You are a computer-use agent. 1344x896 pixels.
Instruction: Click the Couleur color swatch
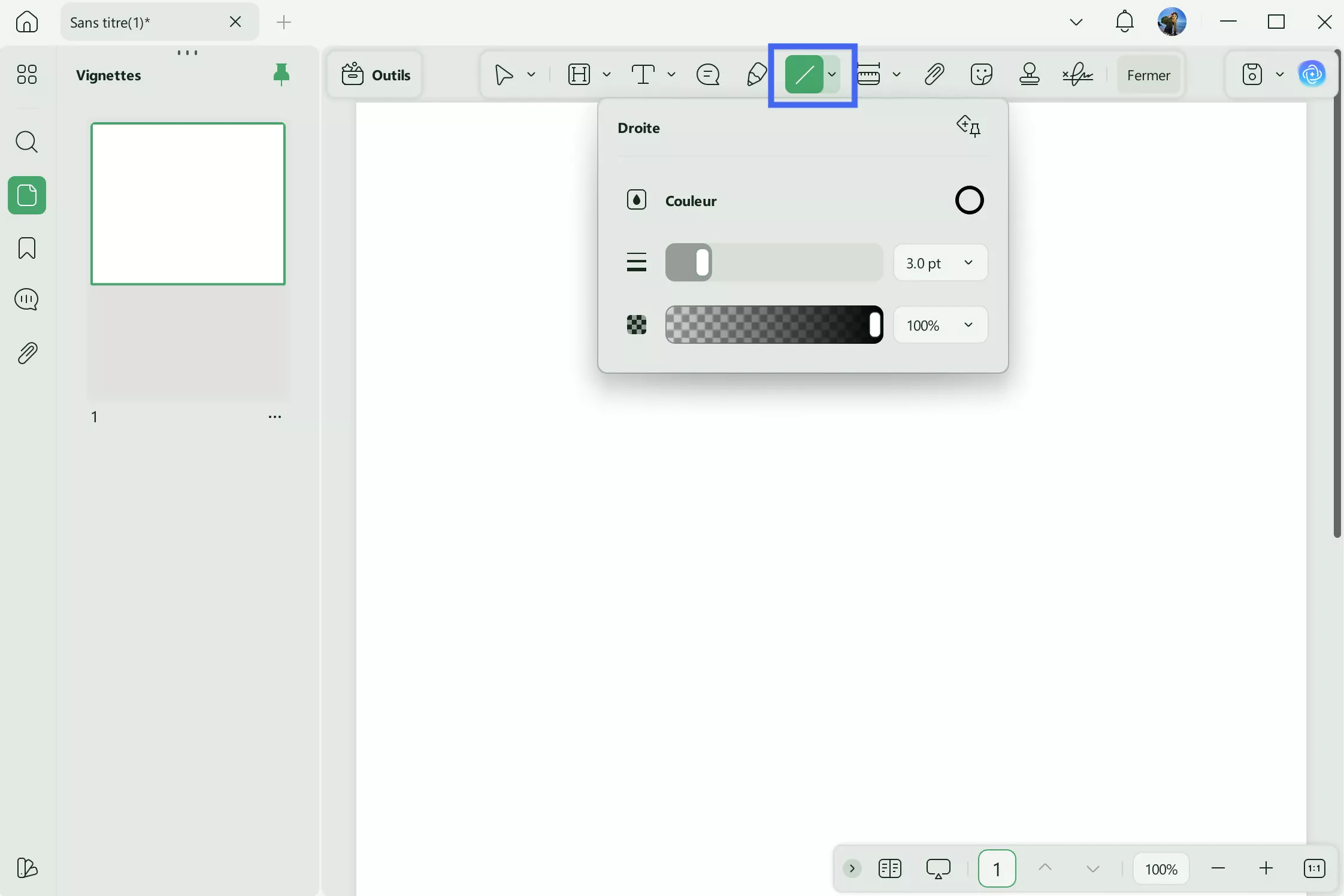970,200
